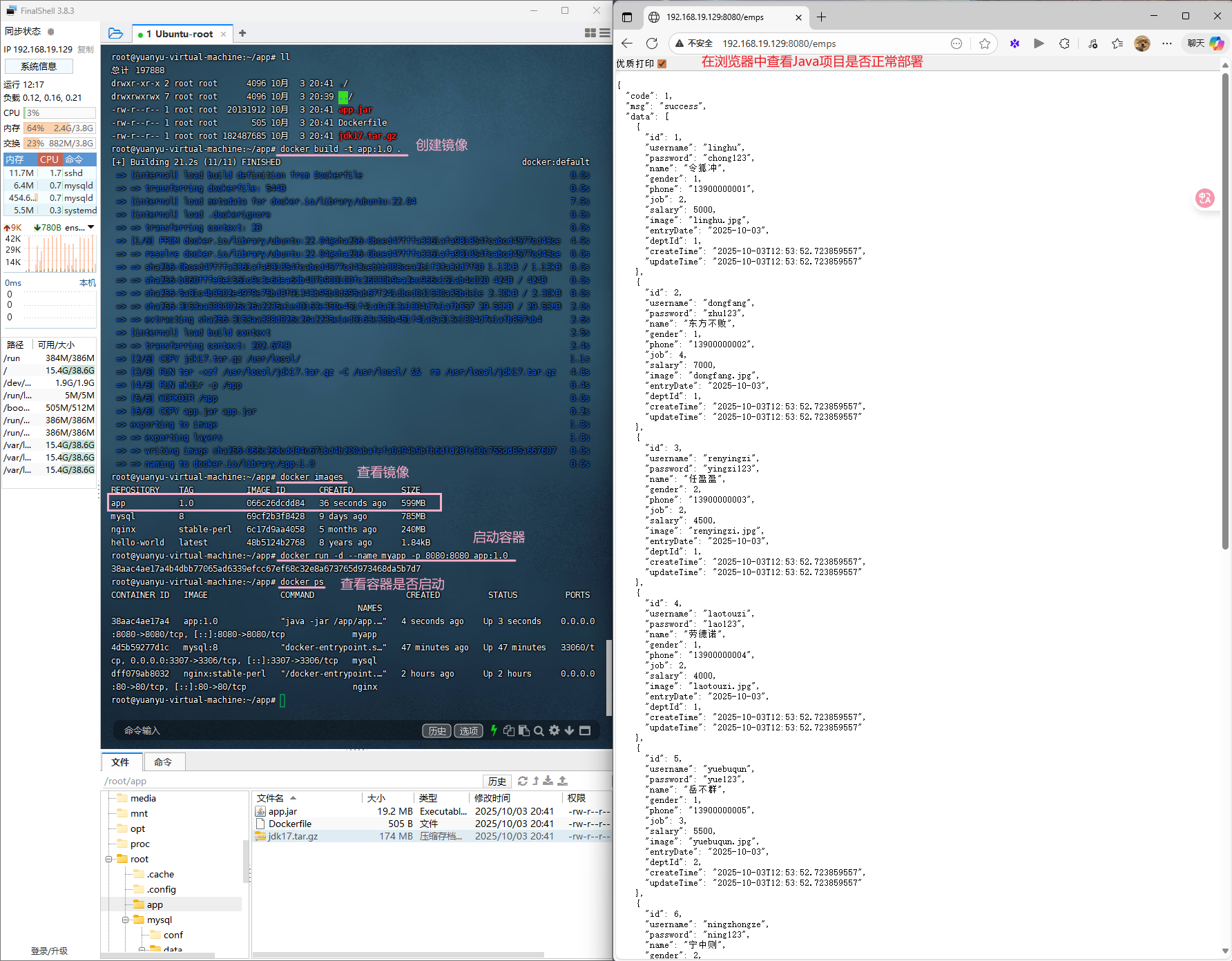Click the file panel download icon

click(548, 781)
